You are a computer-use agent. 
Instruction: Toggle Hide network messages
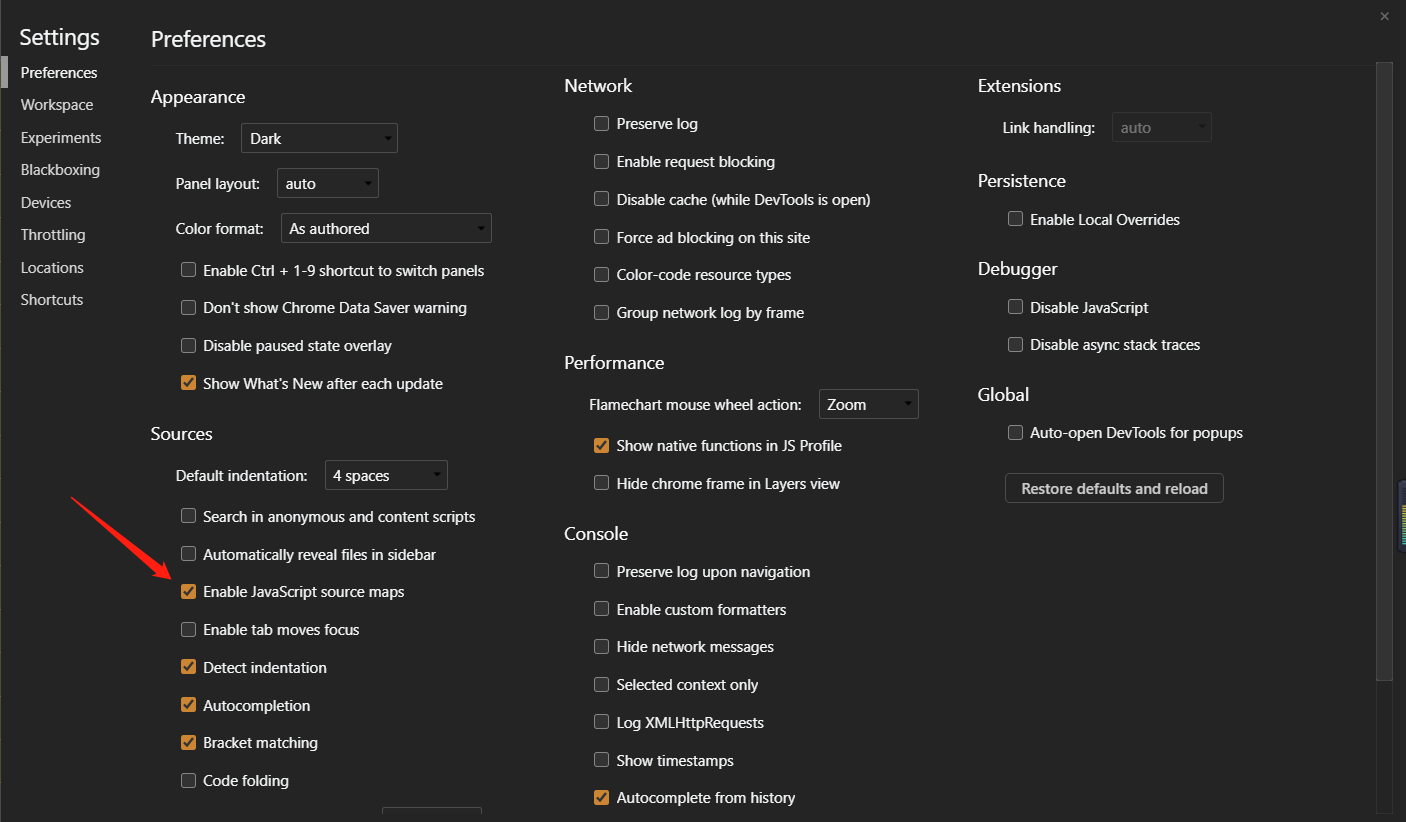pyautogui.click(x=601, y=647)
